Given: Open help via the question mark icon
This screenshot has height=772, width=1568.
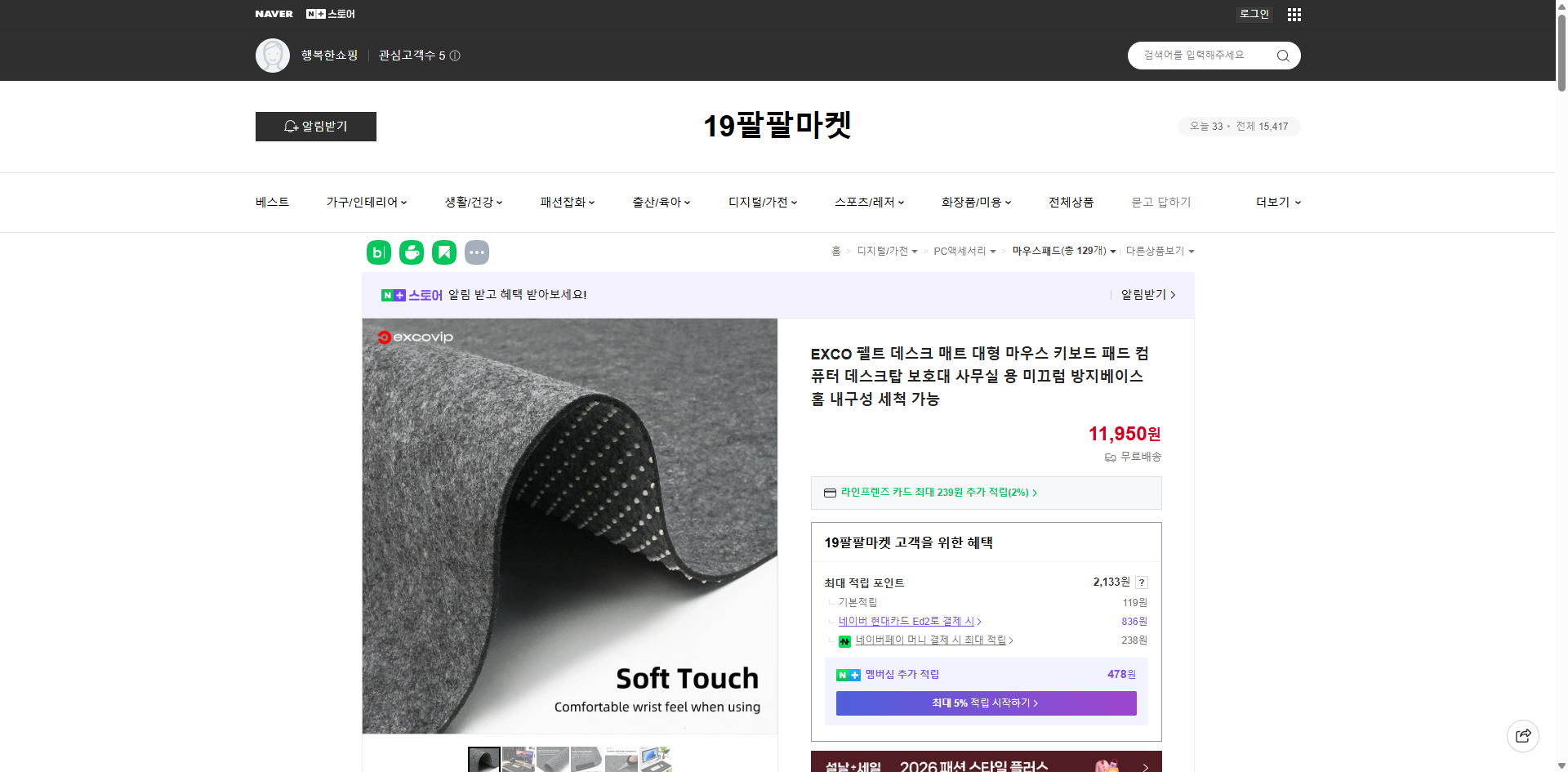Looking at the screenshot, I should pyautogui.click(x=1142, y=582).
